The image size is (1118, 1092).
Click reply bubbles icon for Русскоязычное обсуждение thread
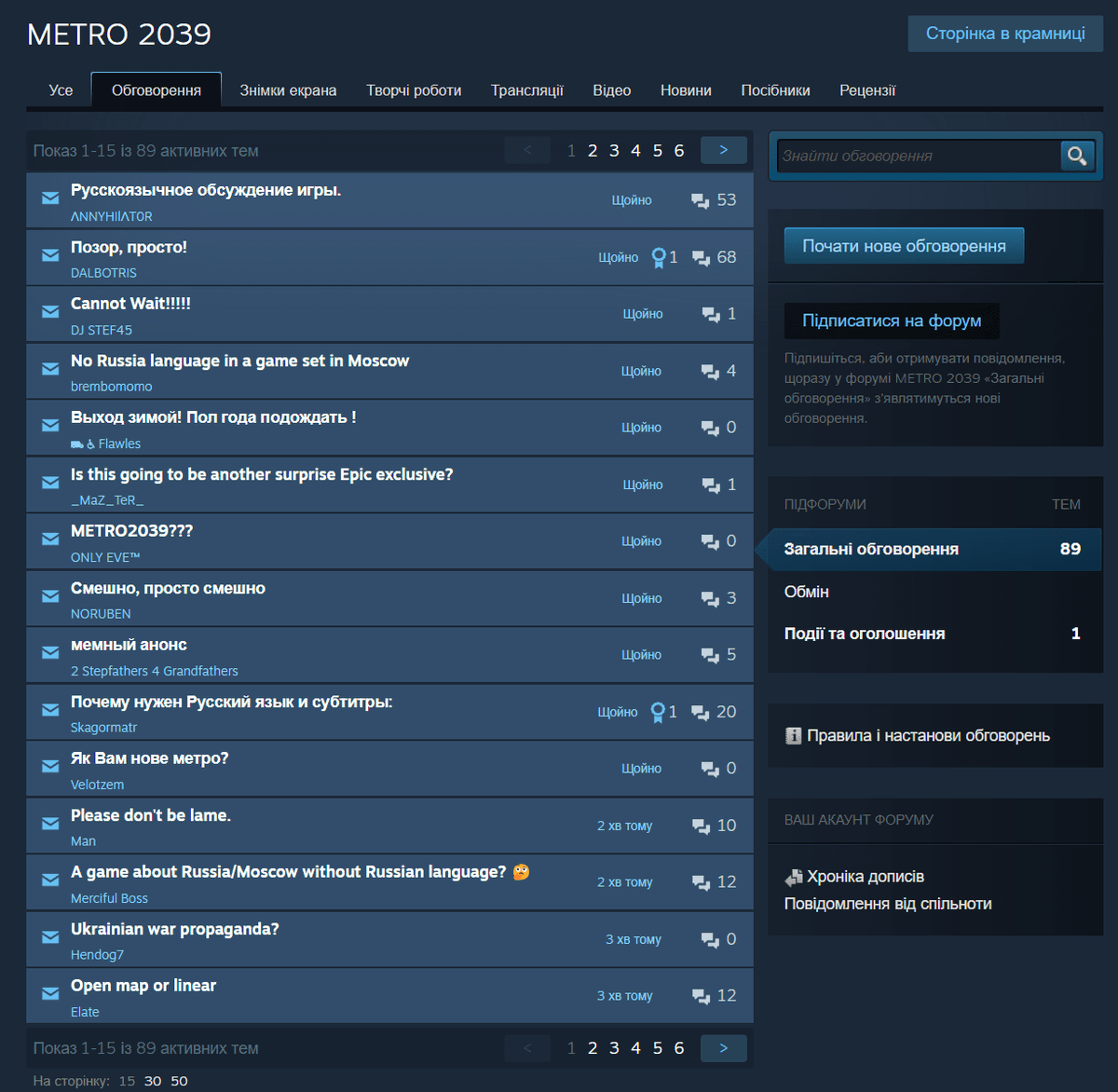[701, 201]
